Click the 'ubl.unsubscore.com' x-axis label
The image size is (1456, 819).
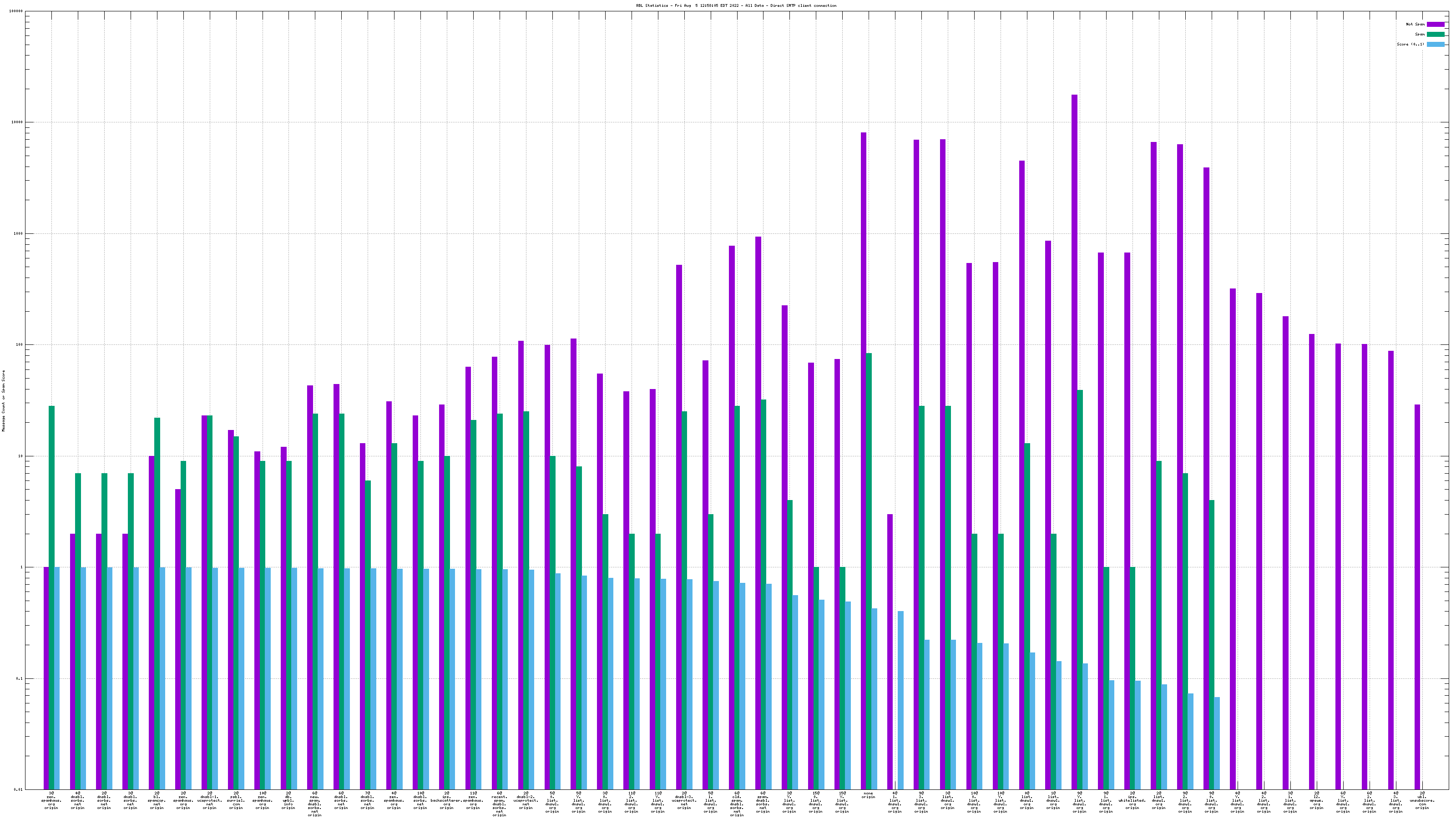[x=1422, y=800]
